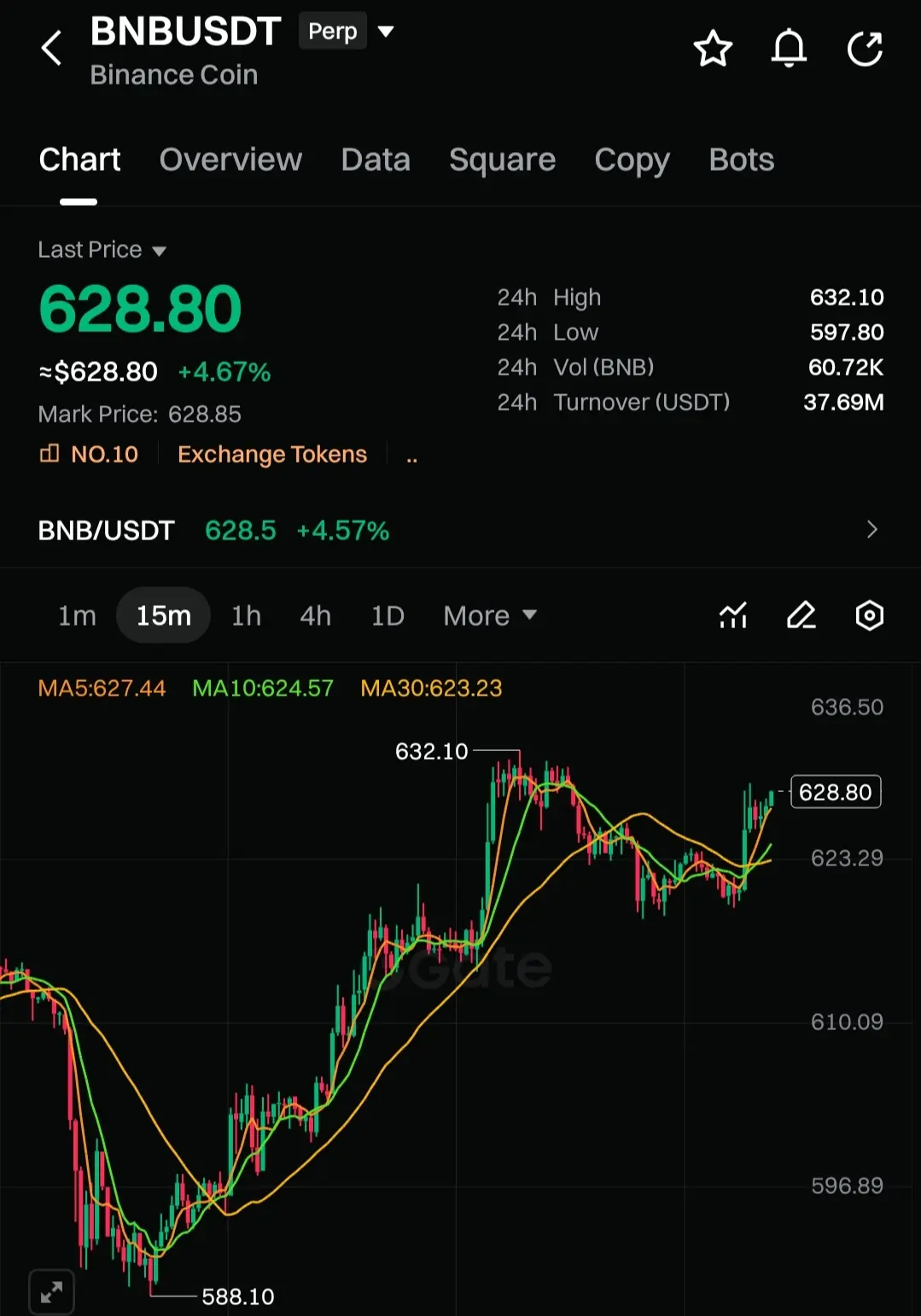
Task: Switch to the Bots tab
Action: 741,160
